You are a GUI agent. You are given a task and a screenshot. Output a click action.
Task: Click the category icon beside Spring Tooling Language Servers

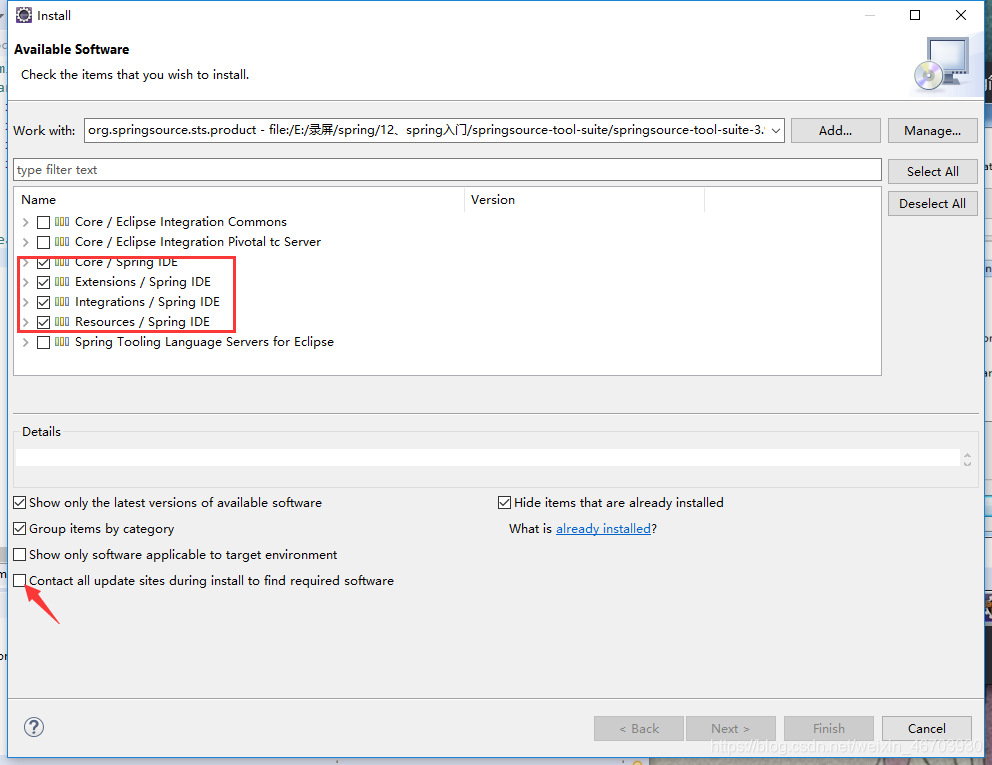62,342
